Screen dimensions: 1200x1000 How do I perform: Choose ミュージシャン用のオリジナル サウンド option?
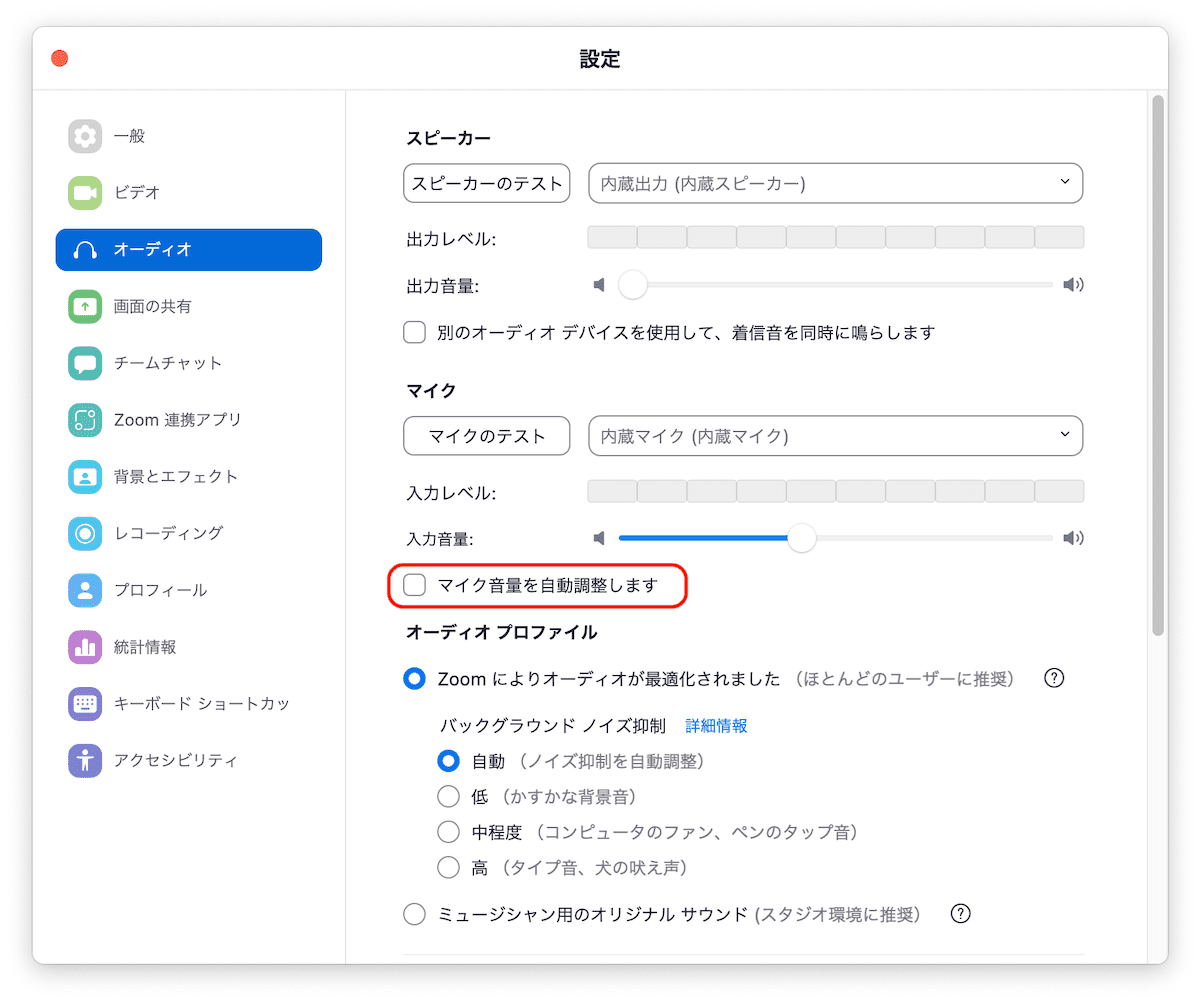pyautogui.click(x=414, y=913)
